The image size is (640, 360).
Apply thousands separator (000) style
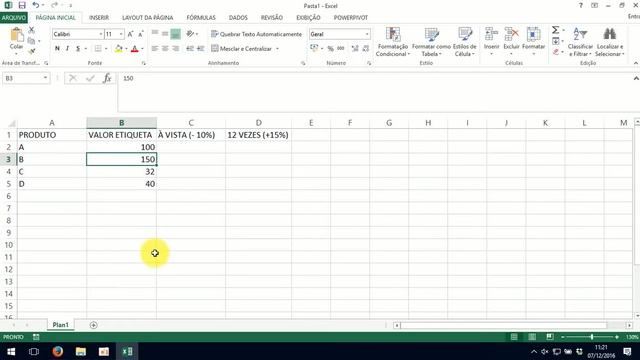pos(341,49)
